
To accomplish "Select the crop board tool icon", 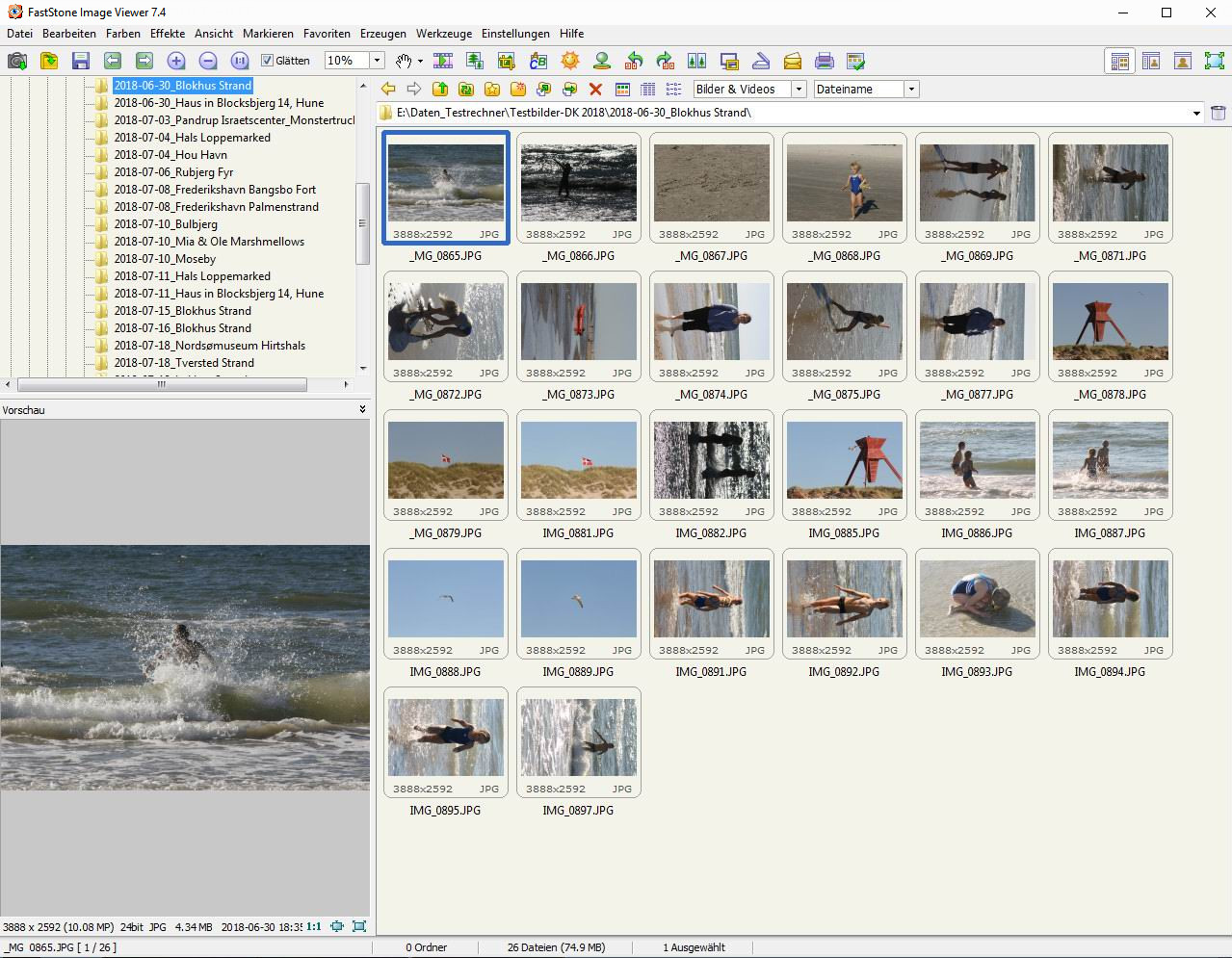I will pos(507,61).
